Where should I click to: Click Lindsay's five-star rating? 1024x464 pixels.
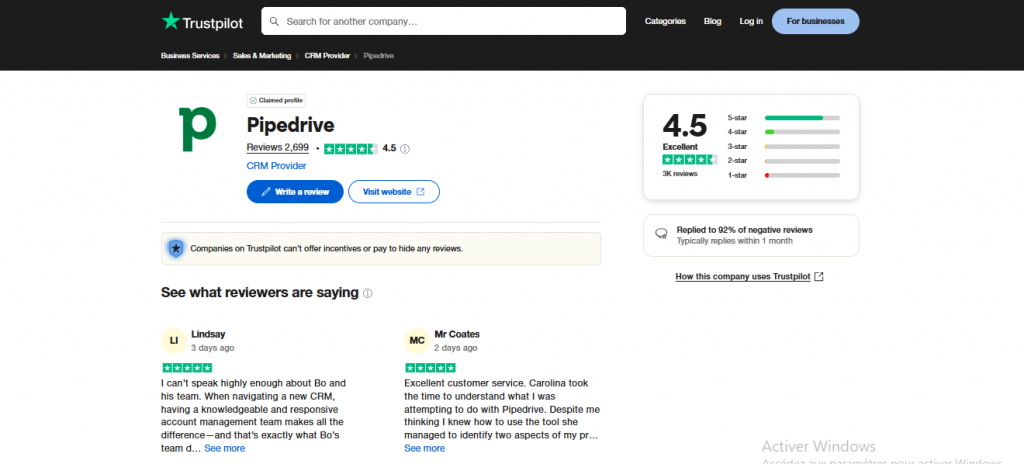(x=187, y=367)
